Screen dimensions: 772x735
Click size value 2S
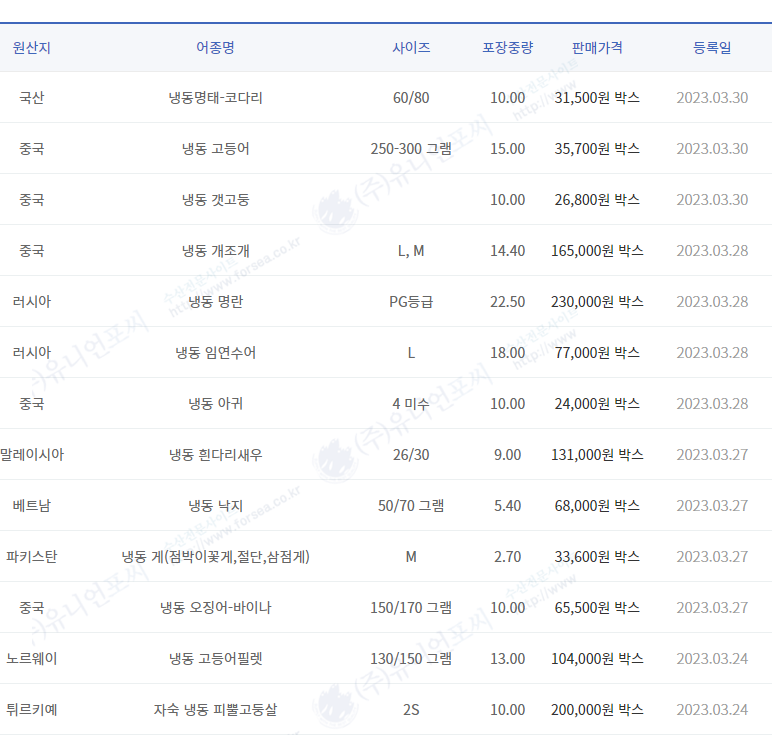point(411,710)
